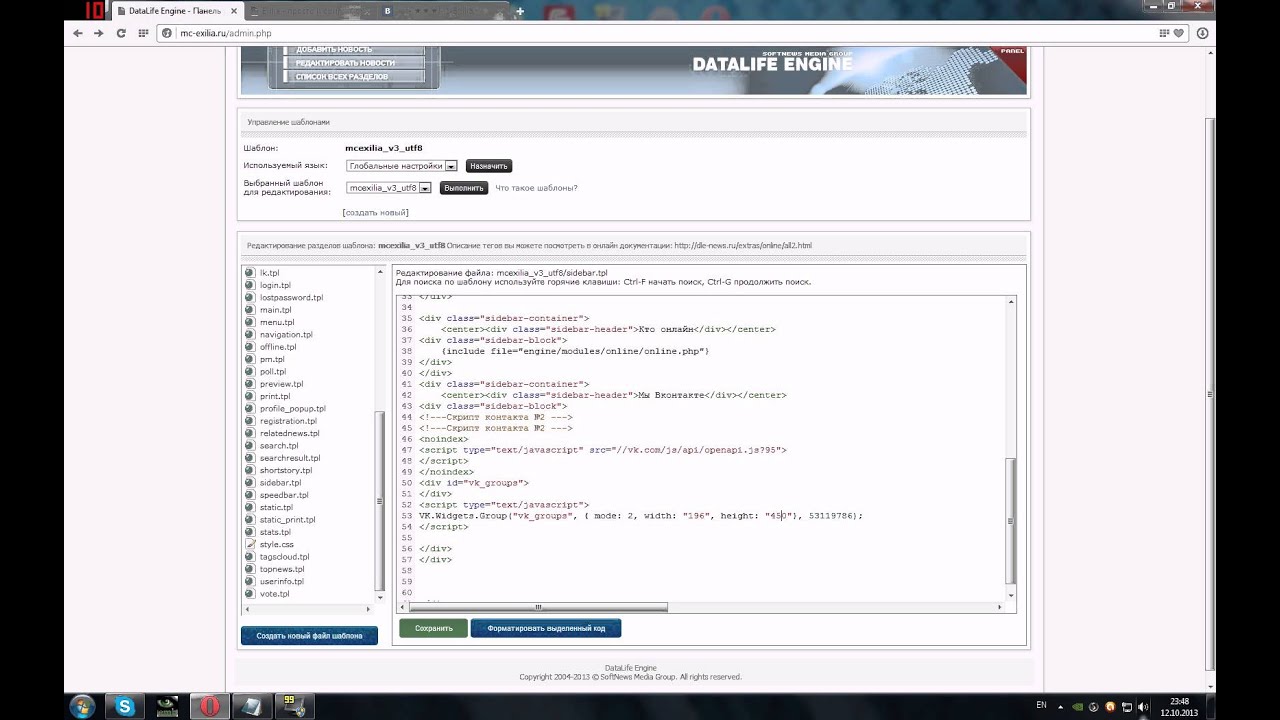
Task: Click 'создать новый' template link
Action: [375, 212]
